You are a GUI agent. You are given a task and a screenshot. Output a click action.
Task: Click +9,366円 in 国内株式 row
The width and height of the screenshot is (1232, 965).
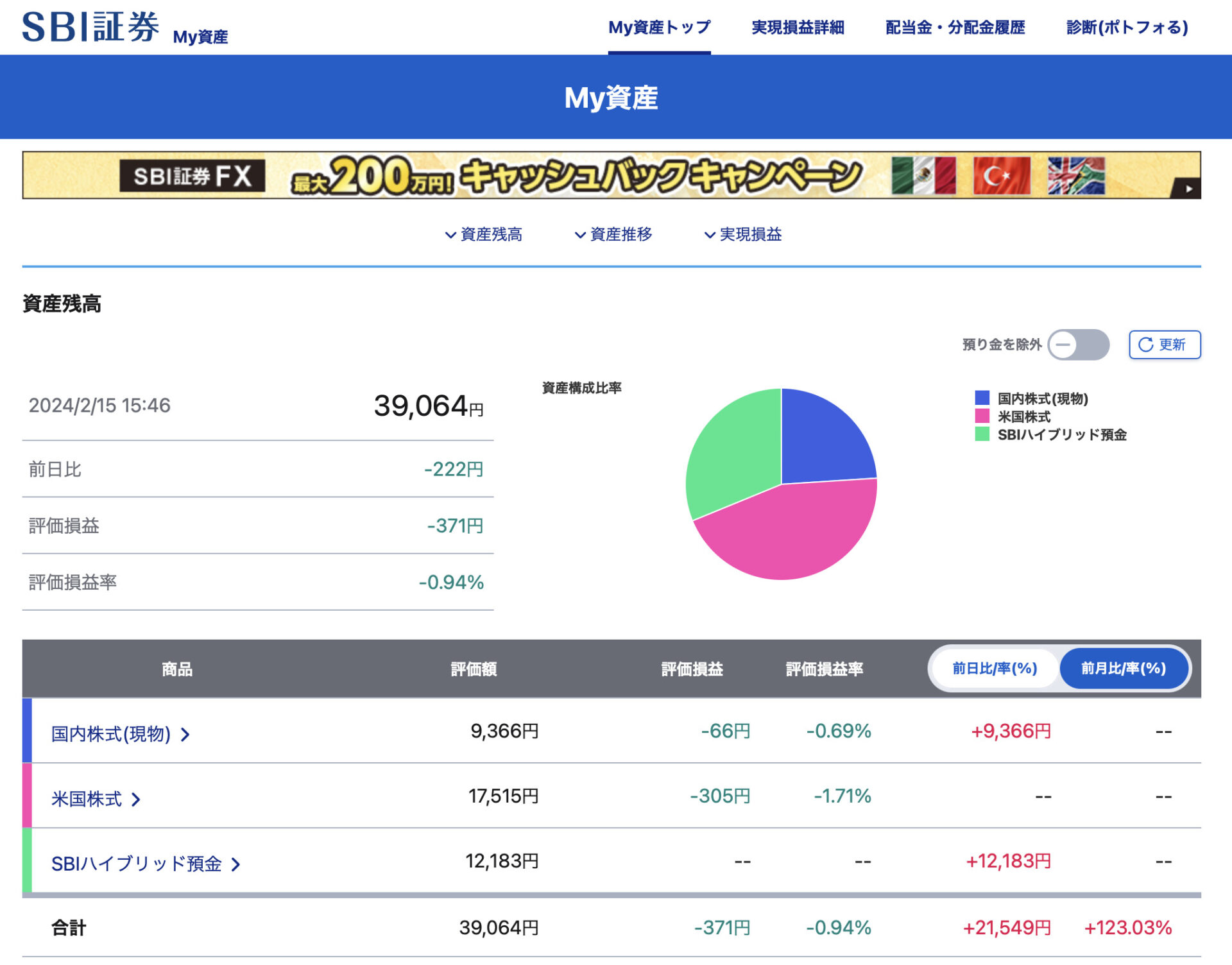click(x=1011, y=731)
